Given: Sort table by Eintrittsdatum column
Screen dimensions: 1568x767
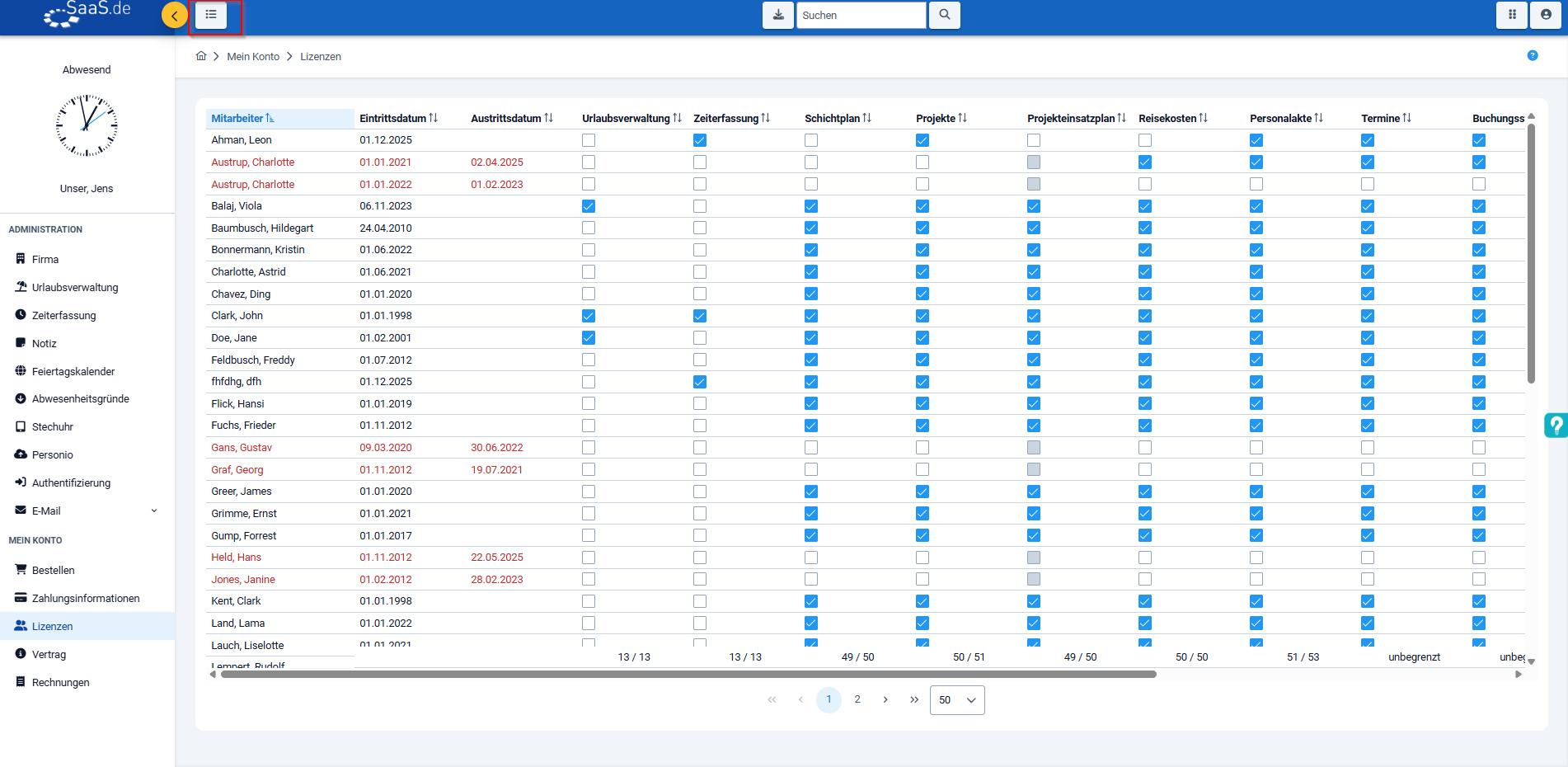Looking at the screenshot, I should coord(398,119).
